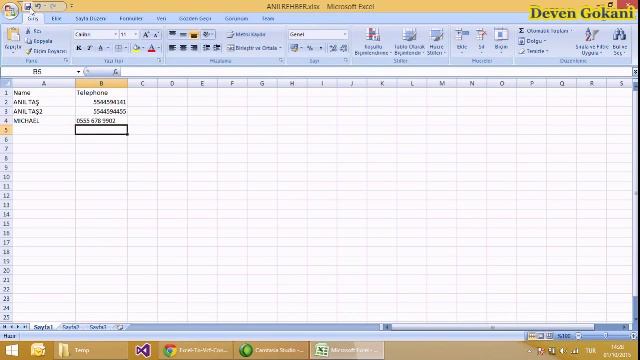Select cell containing MICHAEL
The height and width of the screenshot is (360, 640).
[44, 121]
